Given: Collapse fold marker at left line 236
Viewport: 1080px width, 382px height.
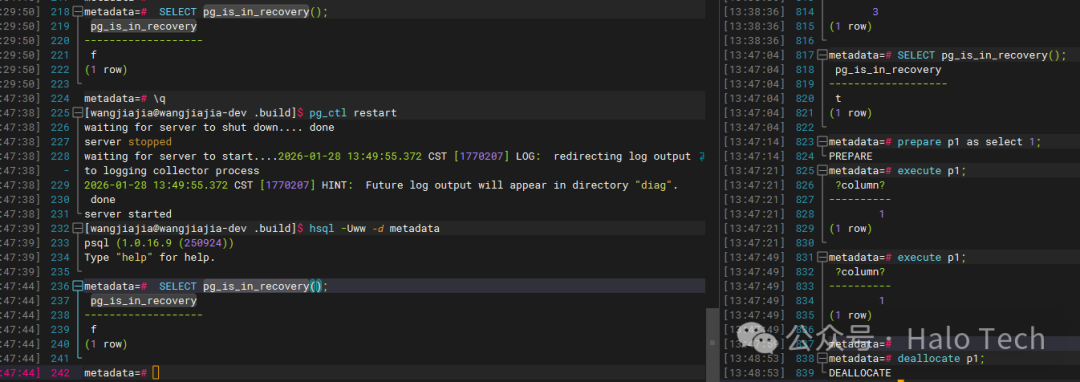Looking at the screenshot, I should tap(79, 286).
